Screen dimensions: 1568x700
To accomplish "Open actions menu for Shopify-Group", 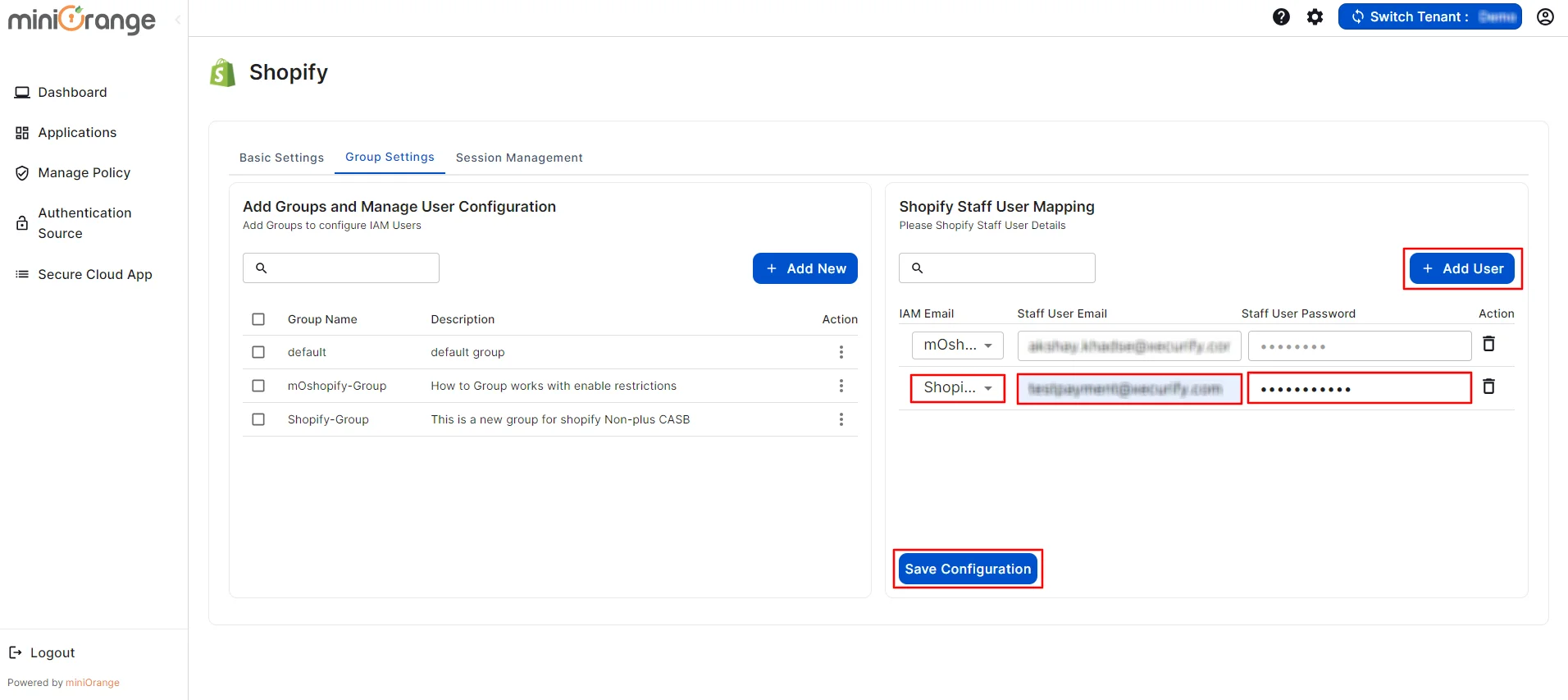I will click(841, 419).
